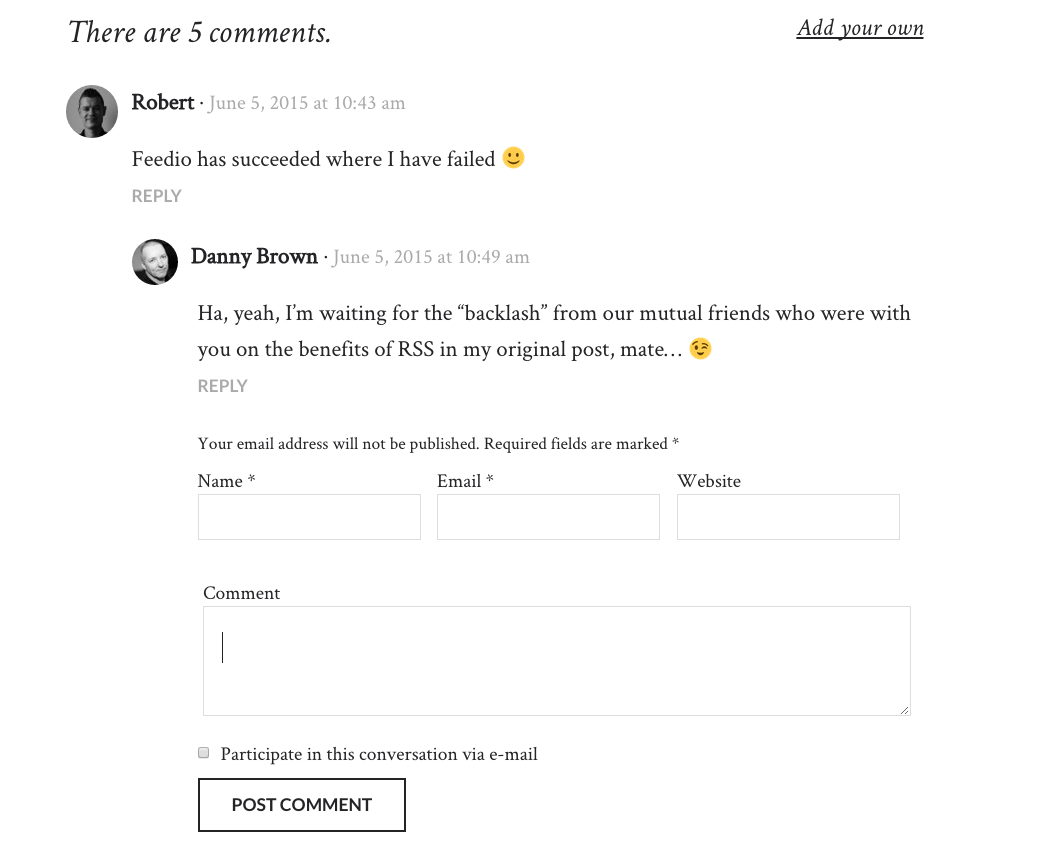Click Robert's profile avatar
The image size is (1043, 854).
[x=92, y=111]
